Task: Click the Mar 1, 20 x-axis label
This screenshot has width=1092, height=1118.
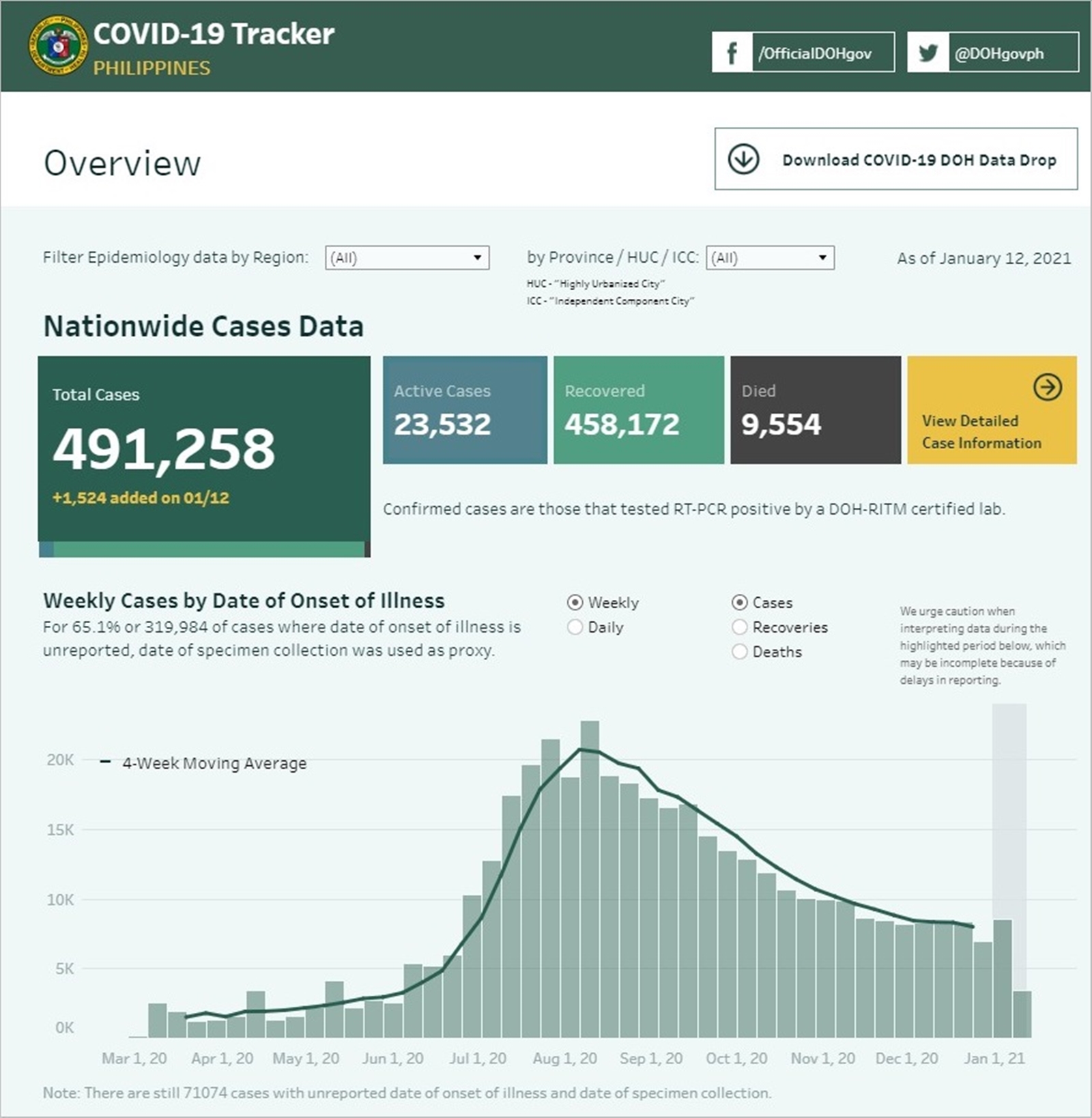Action: [134, 1059]
